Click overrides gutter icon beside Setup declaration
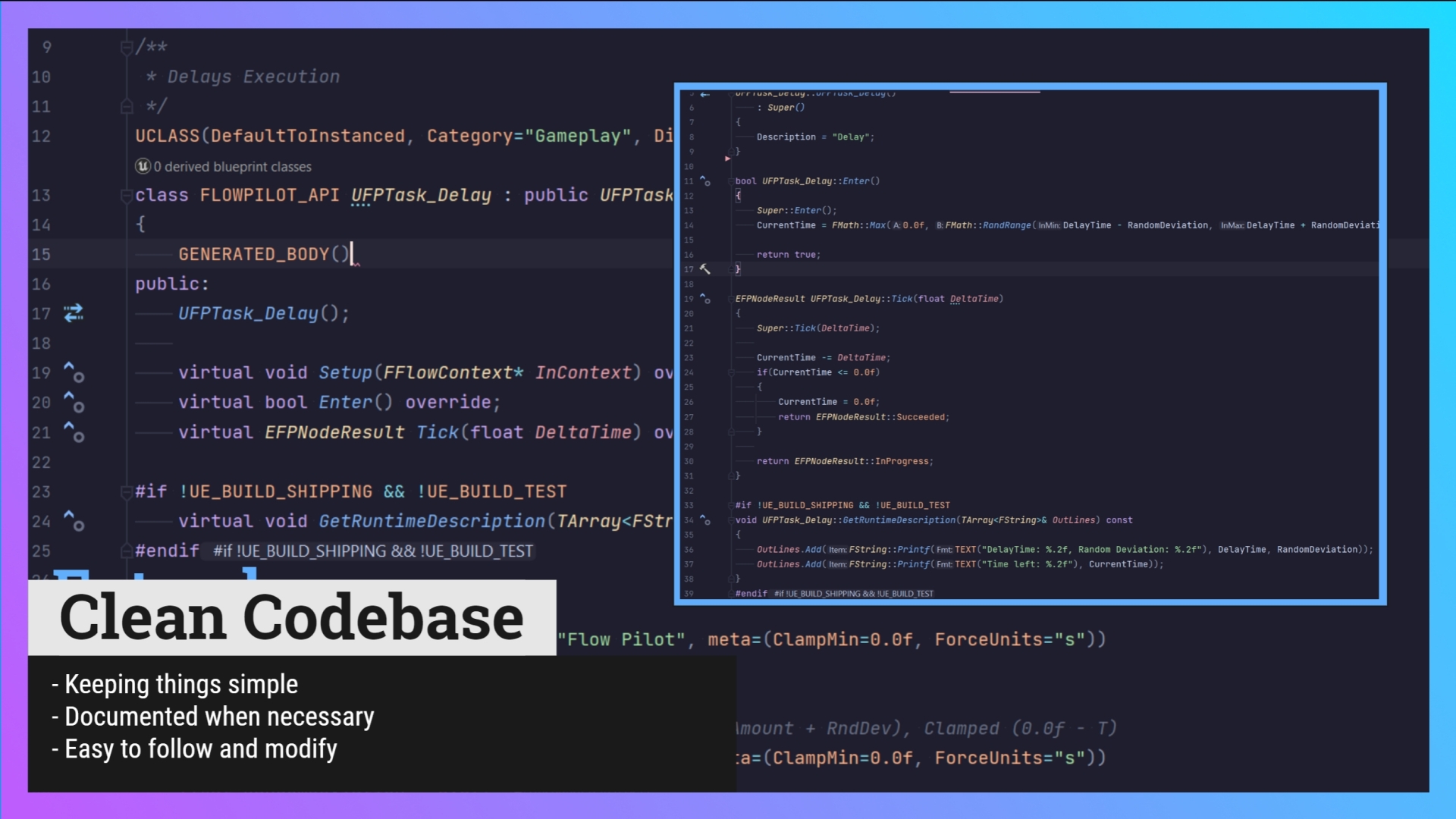Screen dimensions: 1456x819 coord(74,372)
